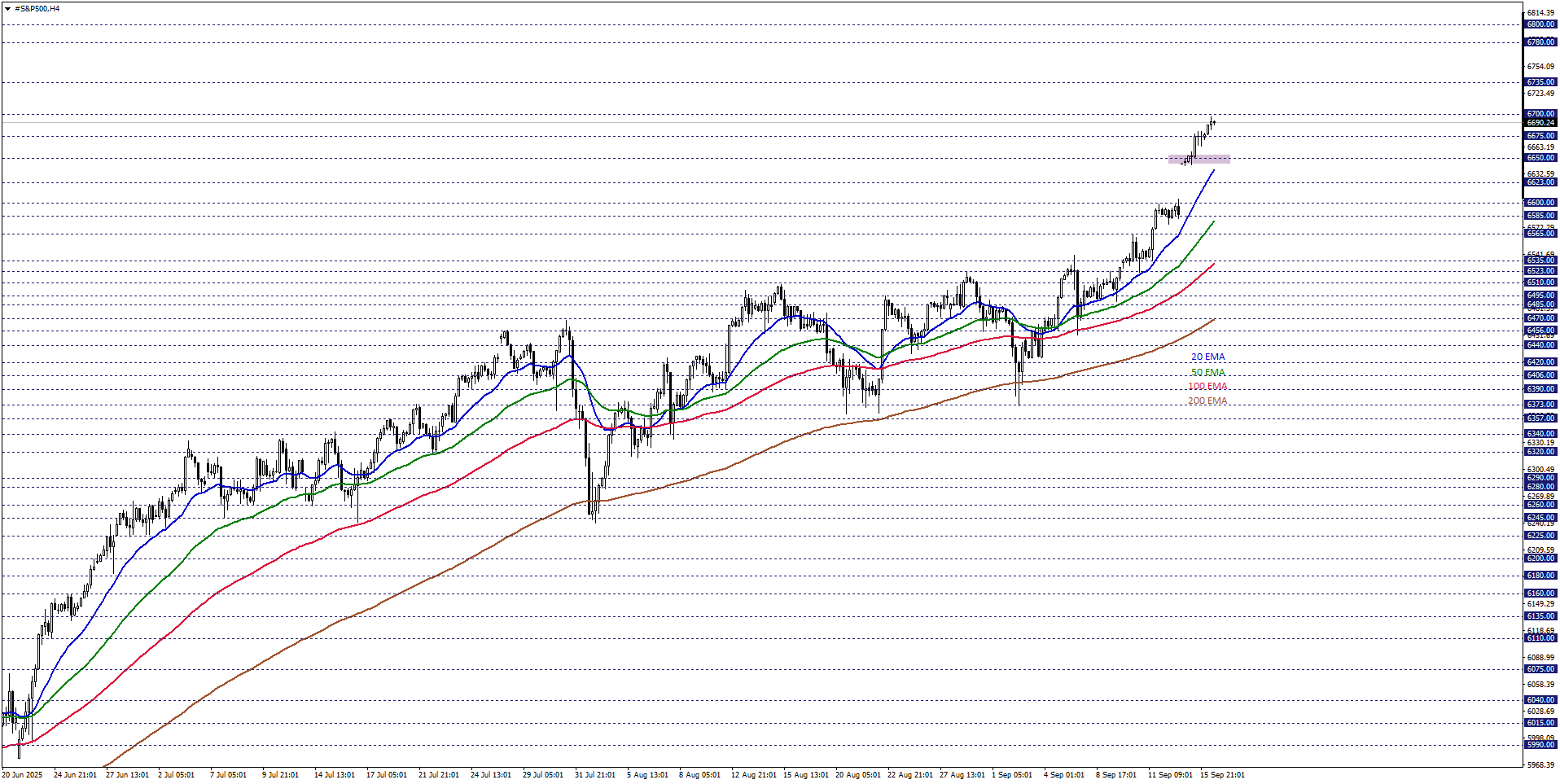
Task: Click the 6780.00 level price label
Action: point(1540,42)
